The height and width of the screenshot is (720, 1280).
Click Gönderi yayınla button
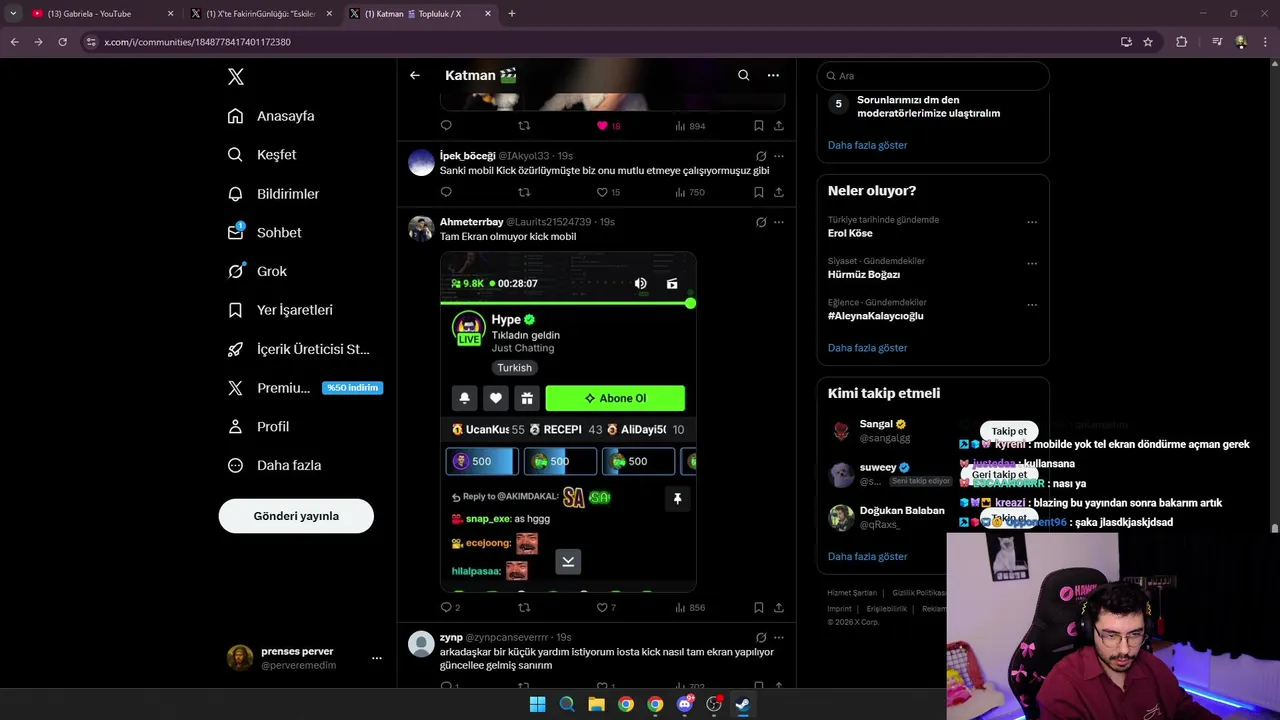pyautogui.click(x=296, y=516)
